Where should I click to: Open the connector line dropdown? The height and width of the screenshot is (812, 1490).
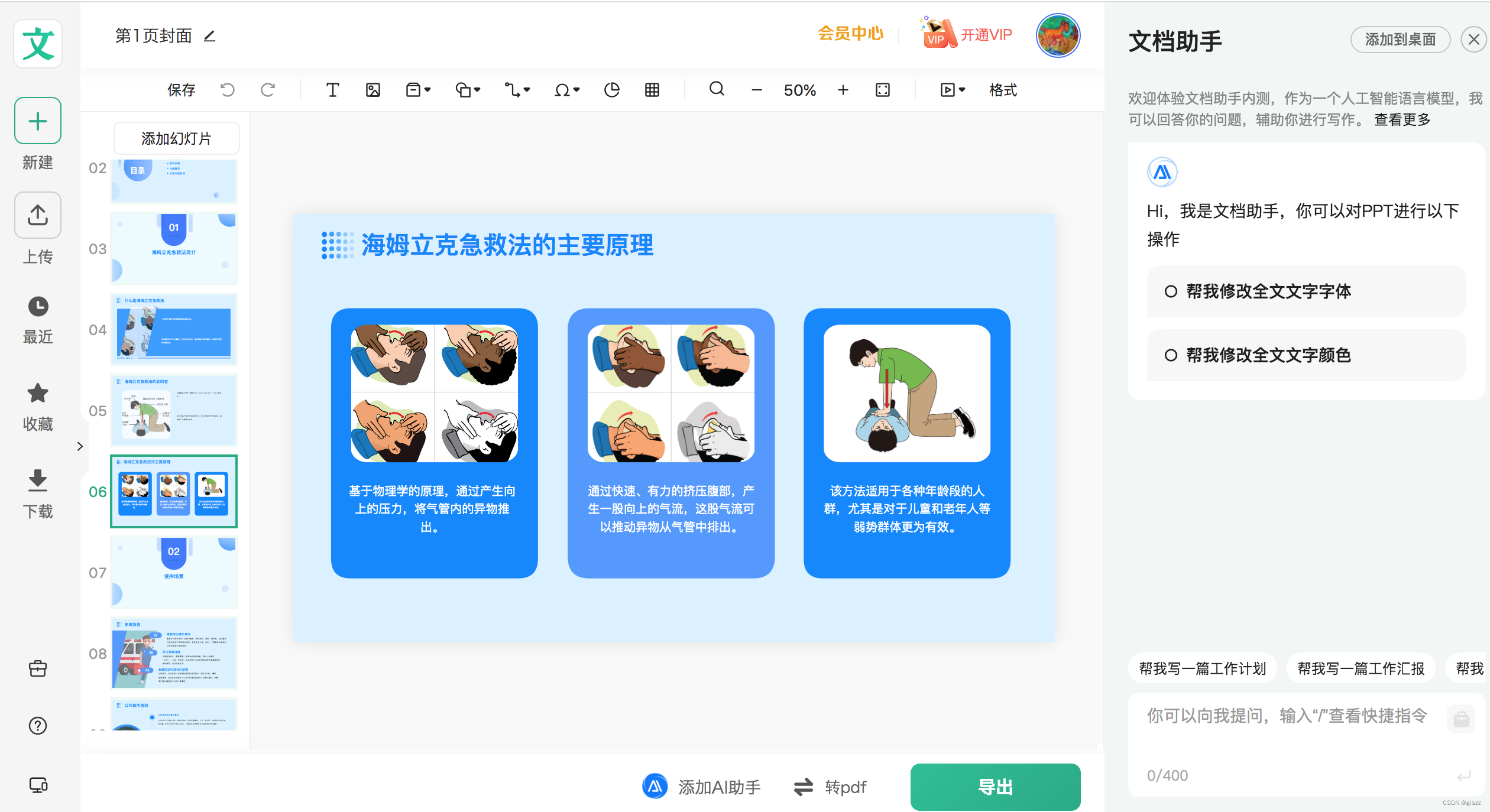517,90
